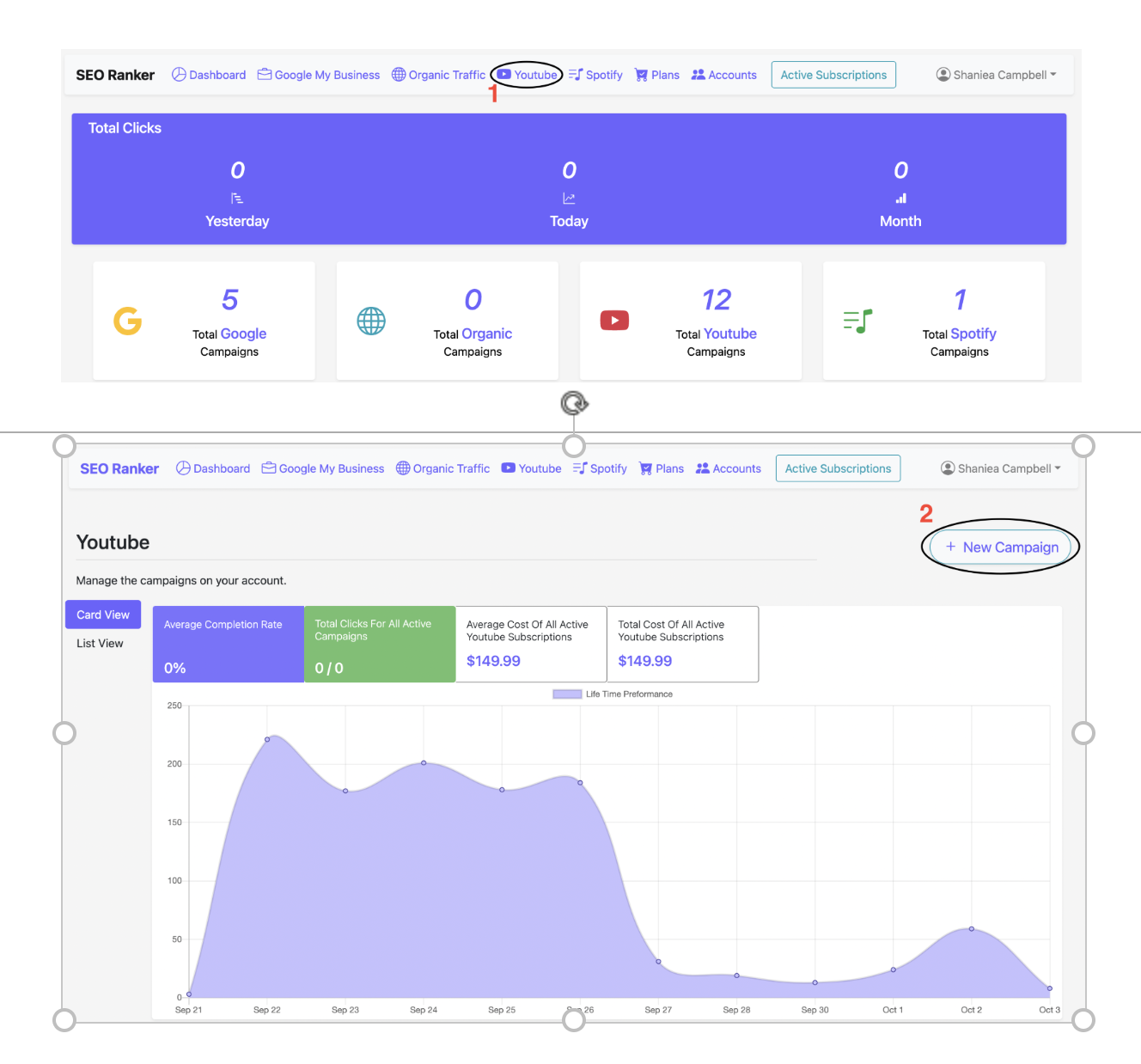Click 'Manage the campaigns on your account.' text
Image resolution: width=1141 pixels, height=1064 pixels.
[x=181, y=581]
